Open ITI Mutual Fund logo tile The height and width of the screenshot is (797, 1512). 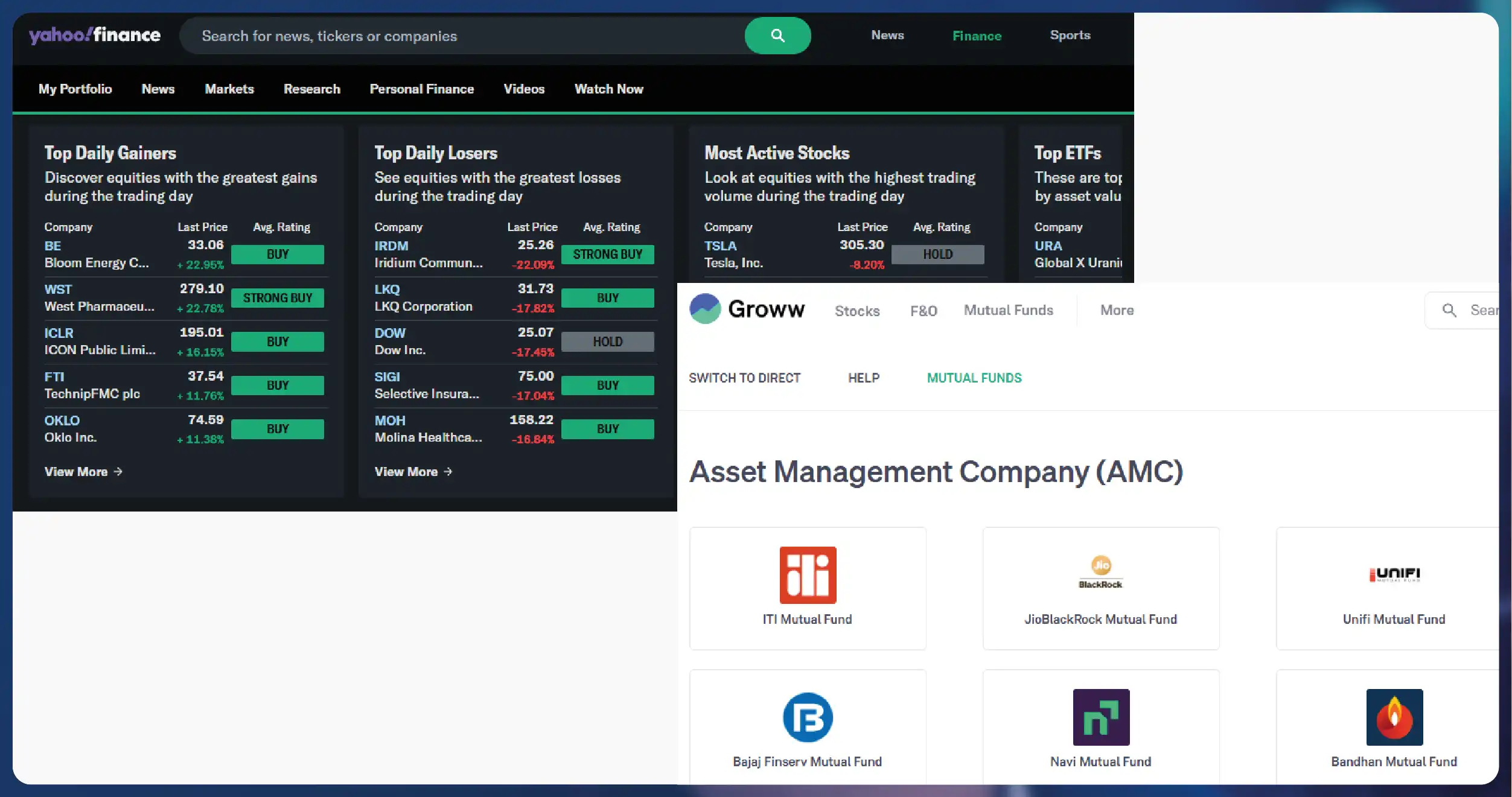pos(808,575)
